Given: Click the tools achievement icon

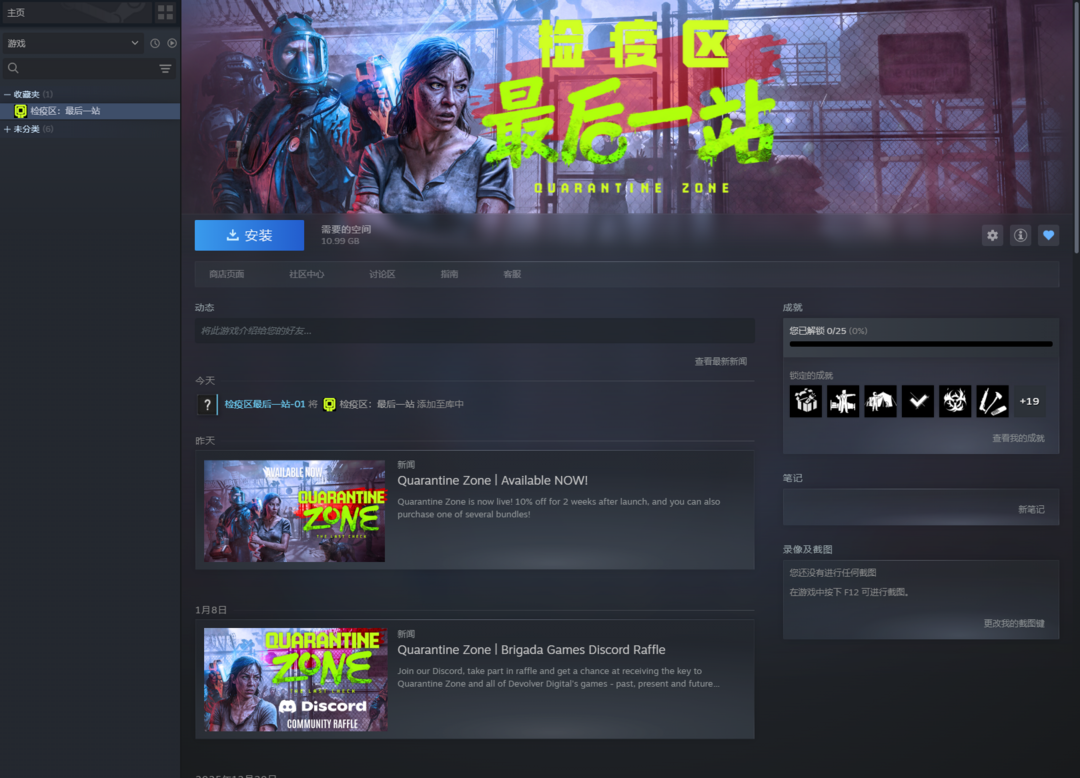Looking at the screenshot, I should [x=992, y=401].
